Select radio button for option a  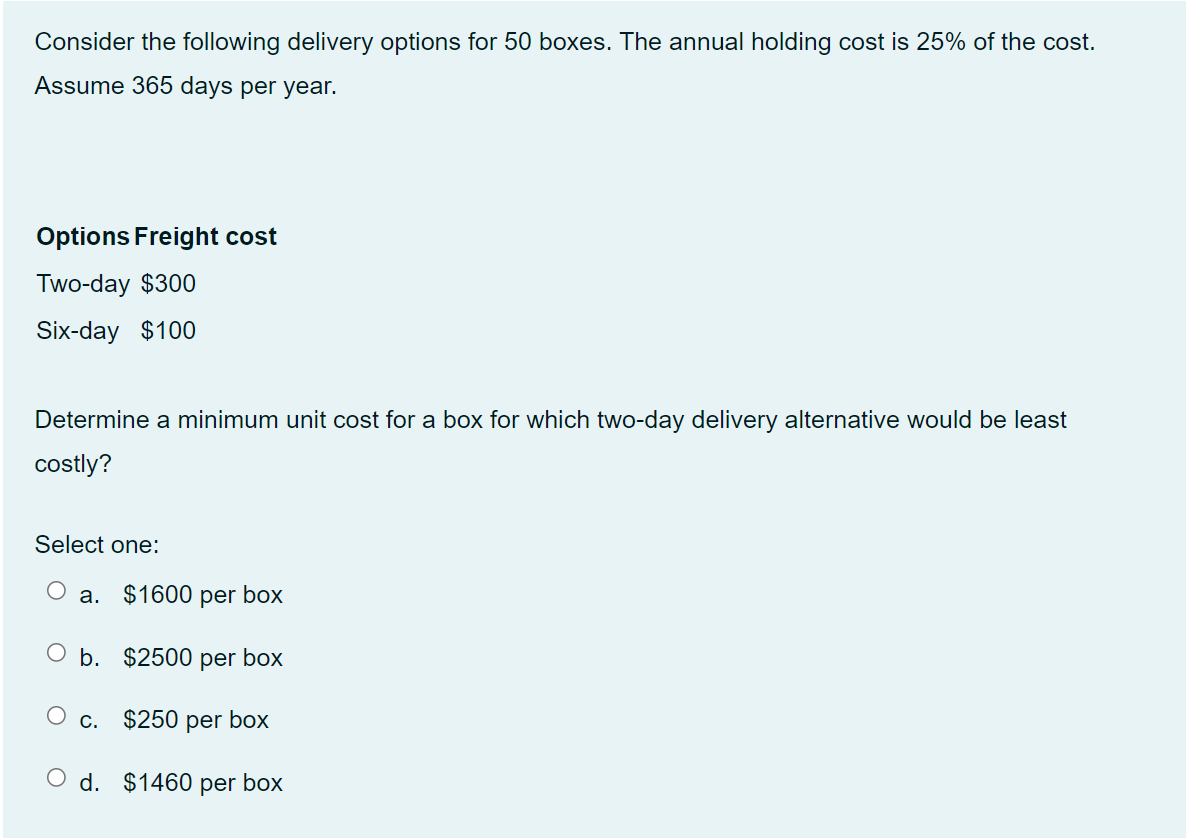(x=57, y=588)
